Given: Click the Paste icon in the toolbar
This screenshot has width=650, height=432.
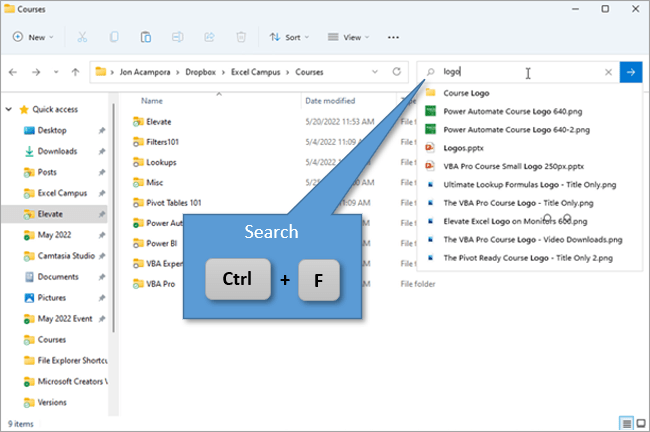Looking at the screenshot, I should point(146,37).
